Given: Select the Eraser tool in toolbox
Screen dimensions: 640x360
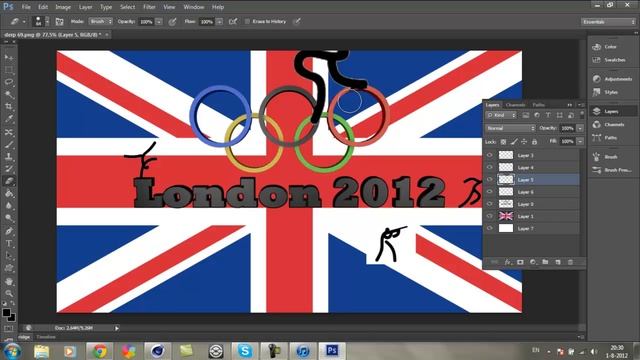Looking at the screenshot, I should pos(9,181).
